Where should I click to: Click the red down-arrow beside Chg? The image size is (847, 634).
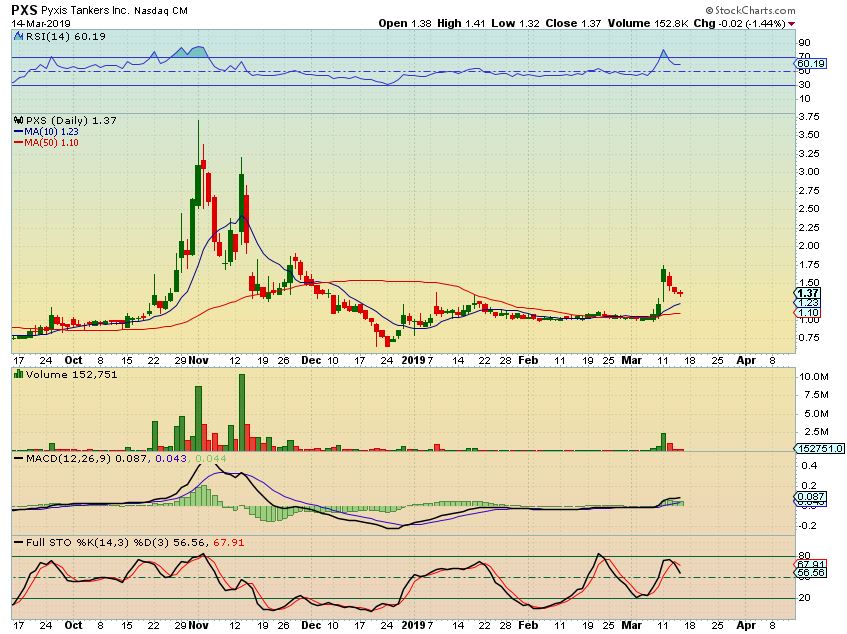pyautogui.click(x=792, y=23)
